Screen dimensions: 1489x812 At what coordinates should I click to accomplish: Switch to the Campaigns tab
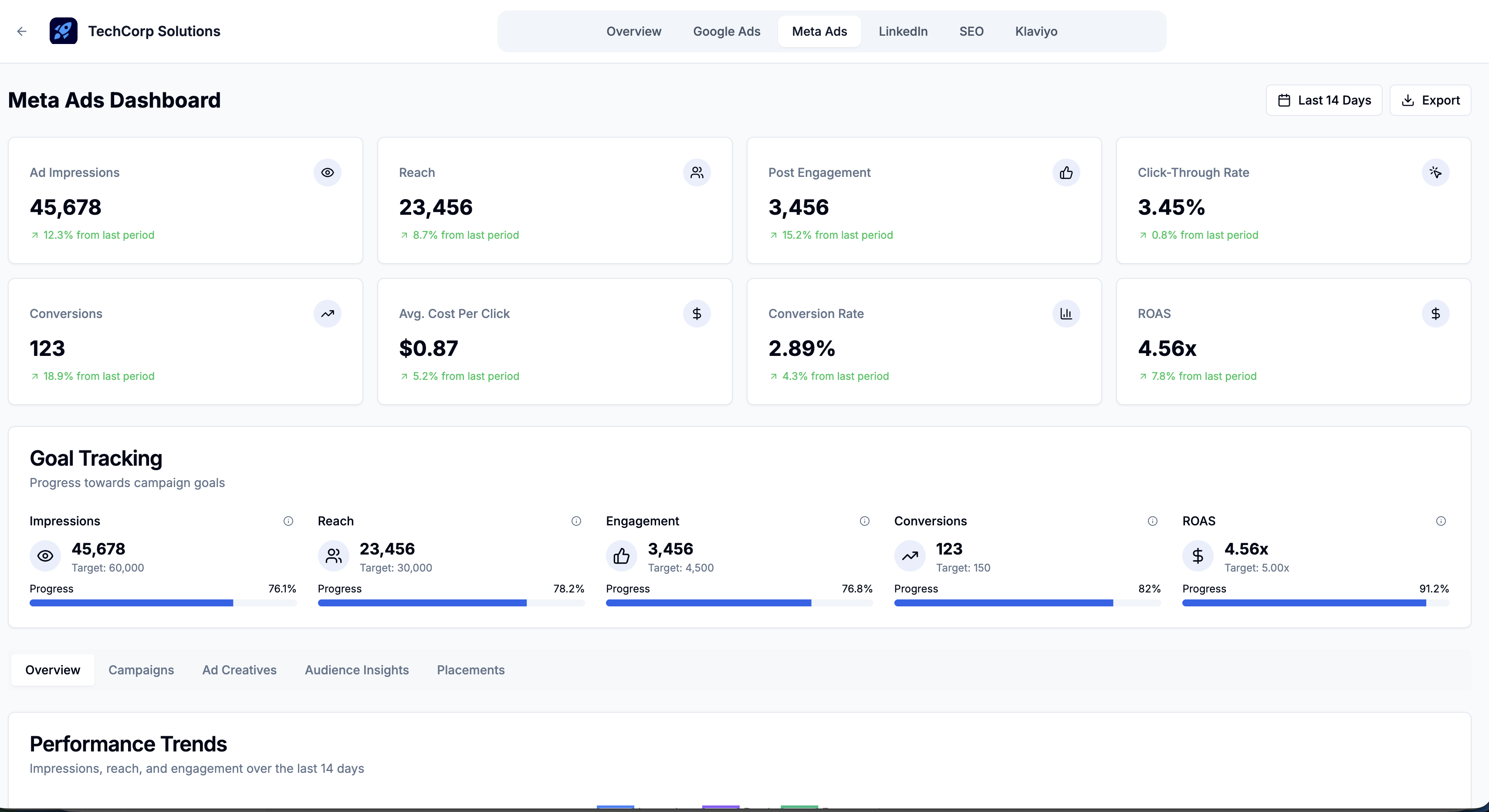(141, 670)
